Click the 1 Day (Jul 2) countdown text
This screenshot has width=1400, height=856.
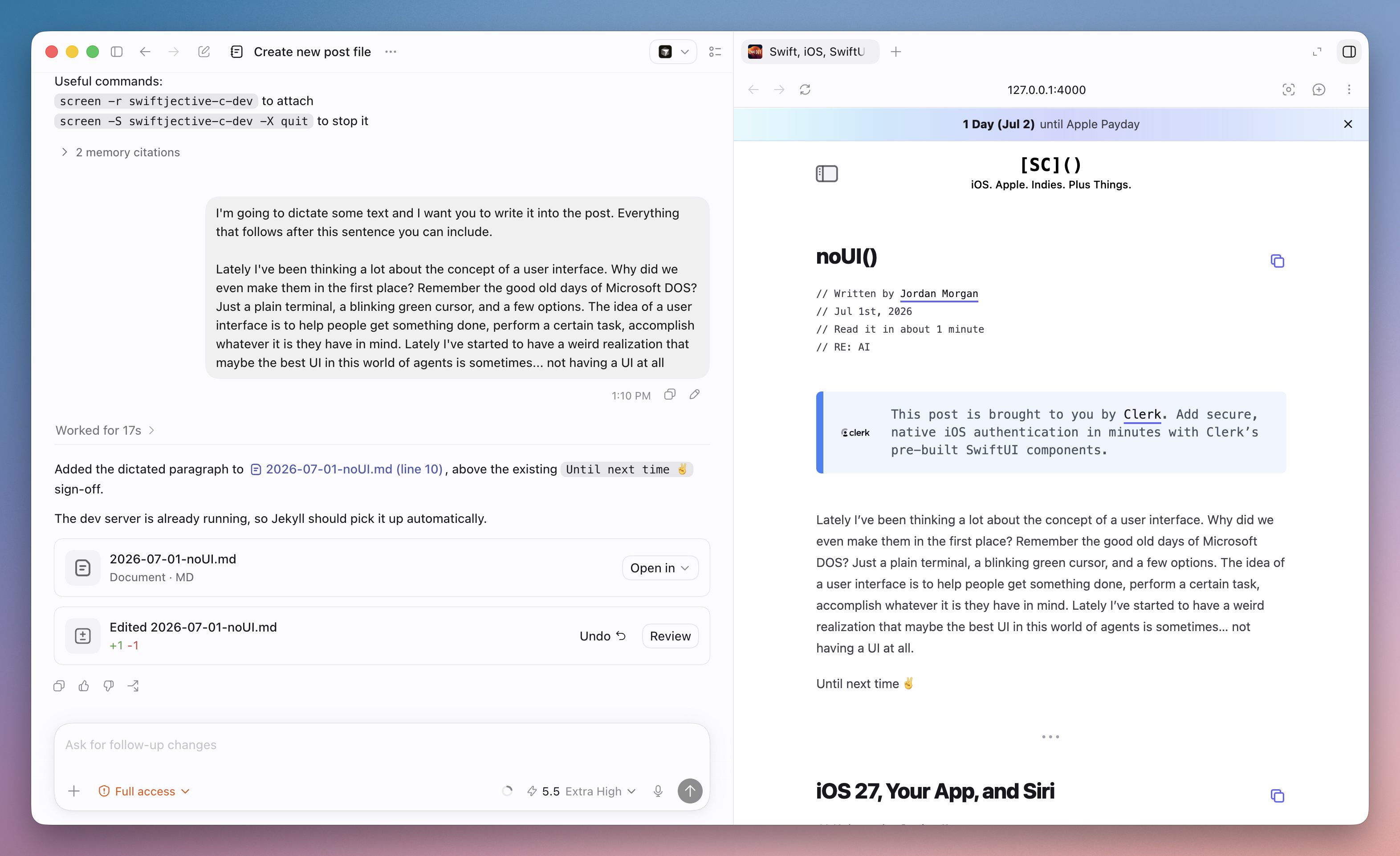coord(998,124)
